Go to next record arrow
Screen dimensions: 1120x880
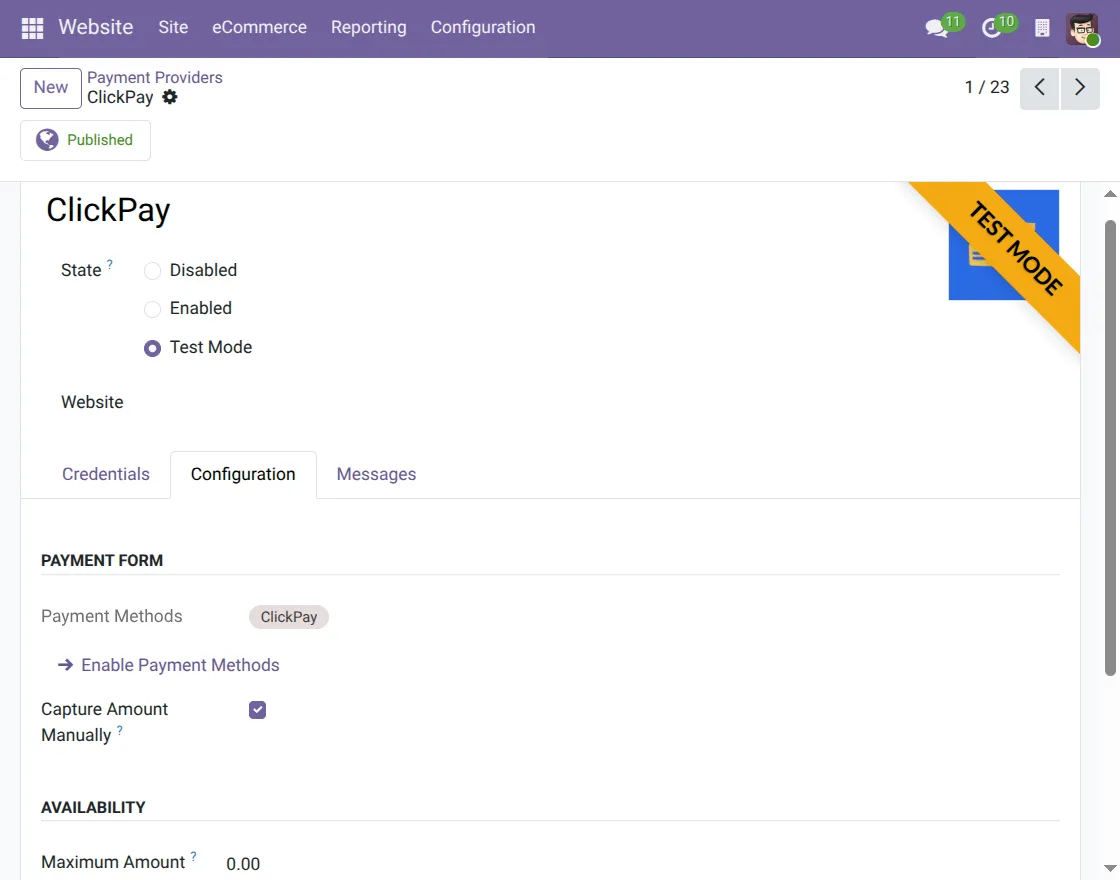click(1080, 88)
